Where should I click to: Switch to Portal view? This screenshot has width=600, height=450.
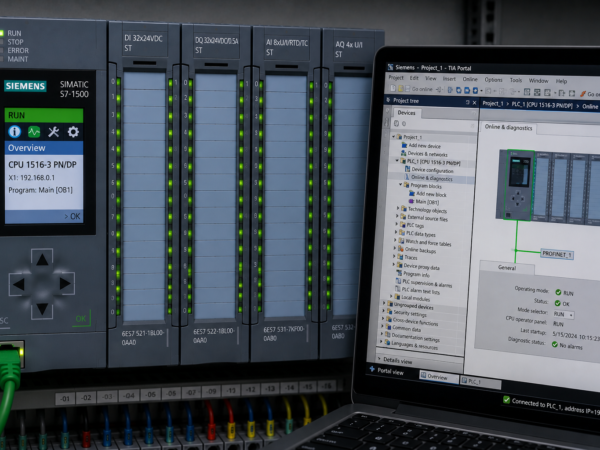click(386, 370)
